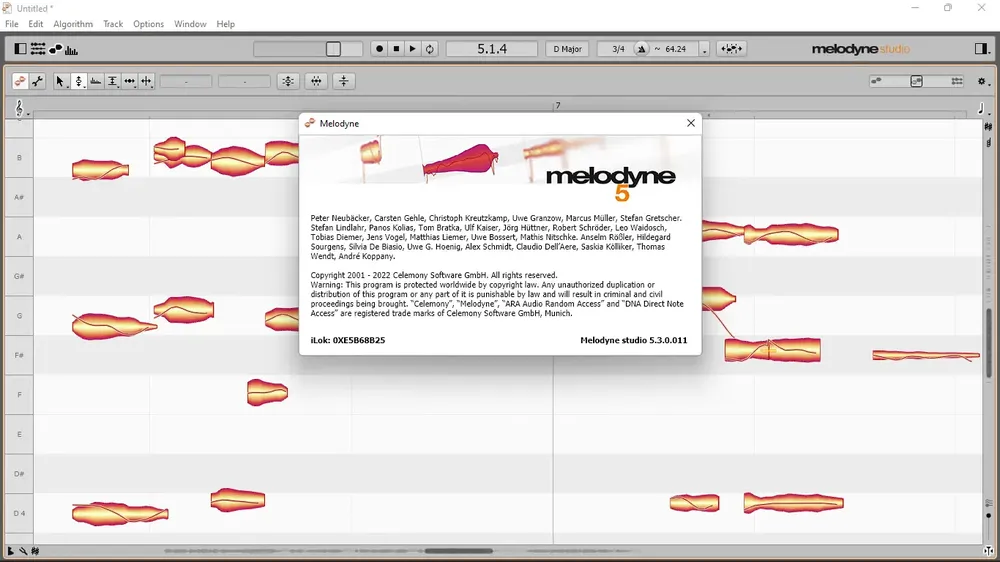Click the bottom-left magnifier zoom icon
1000x562 pixels.
click(x=23, y=551)
